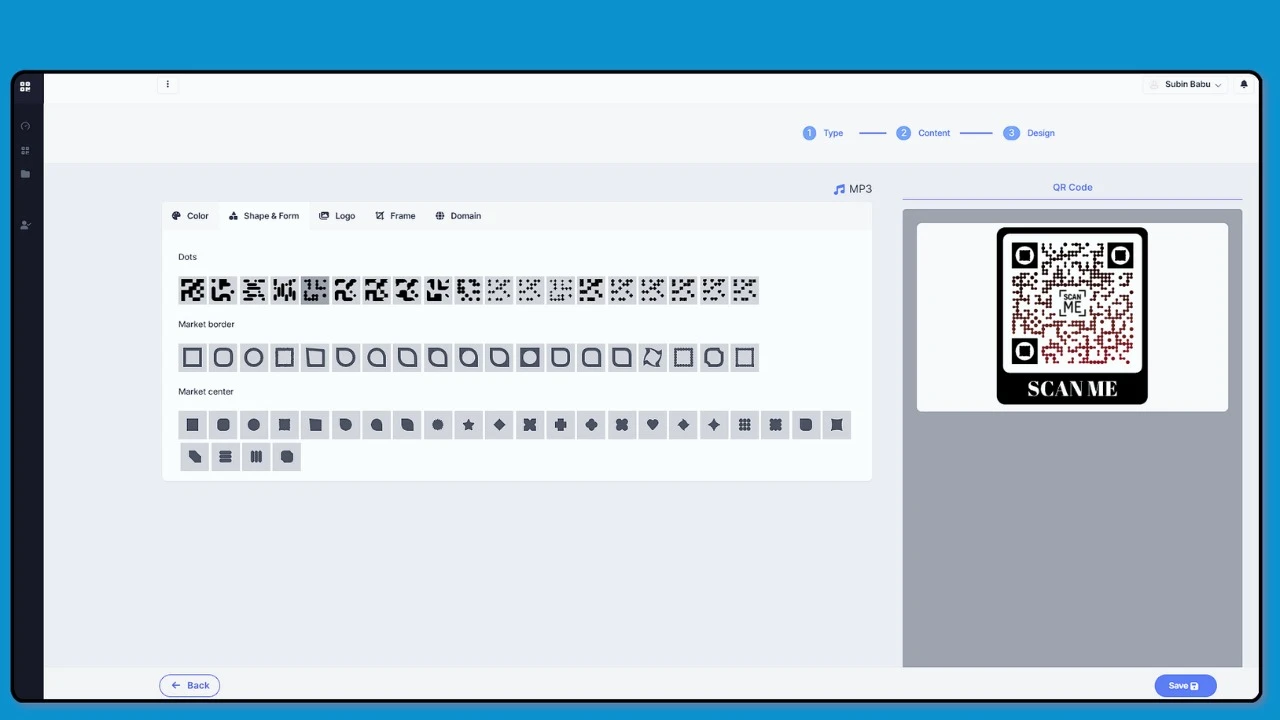This screenshot has height=720, width=1280.
Task: Select the first square marker border
Action: point(192,357)
